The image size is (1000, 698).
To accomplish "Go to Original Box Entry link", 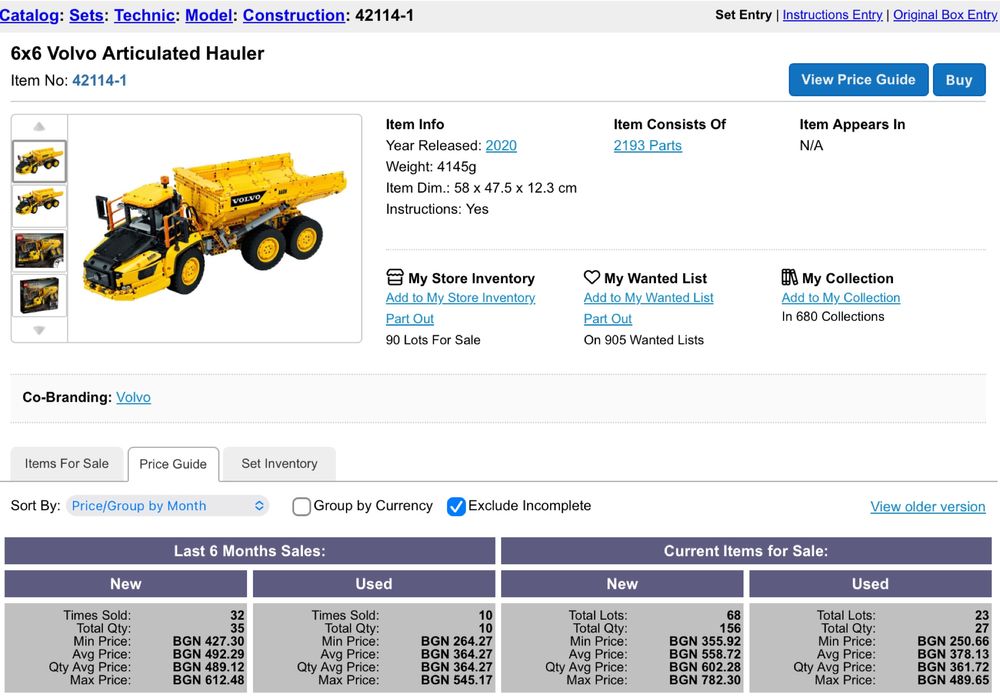I will tap(945, 15).
